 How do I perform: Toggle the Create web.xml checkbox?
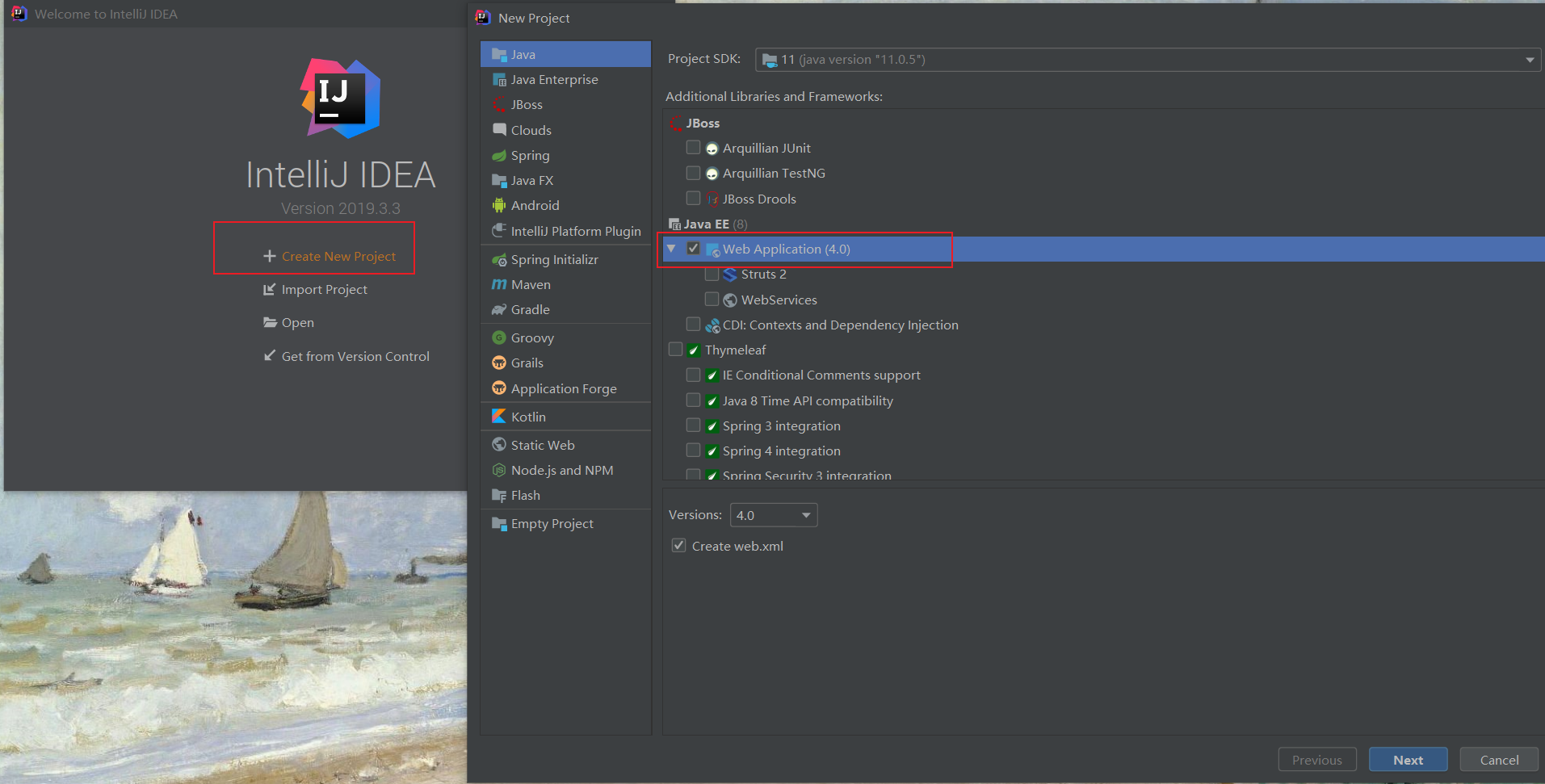pos(678,546)
